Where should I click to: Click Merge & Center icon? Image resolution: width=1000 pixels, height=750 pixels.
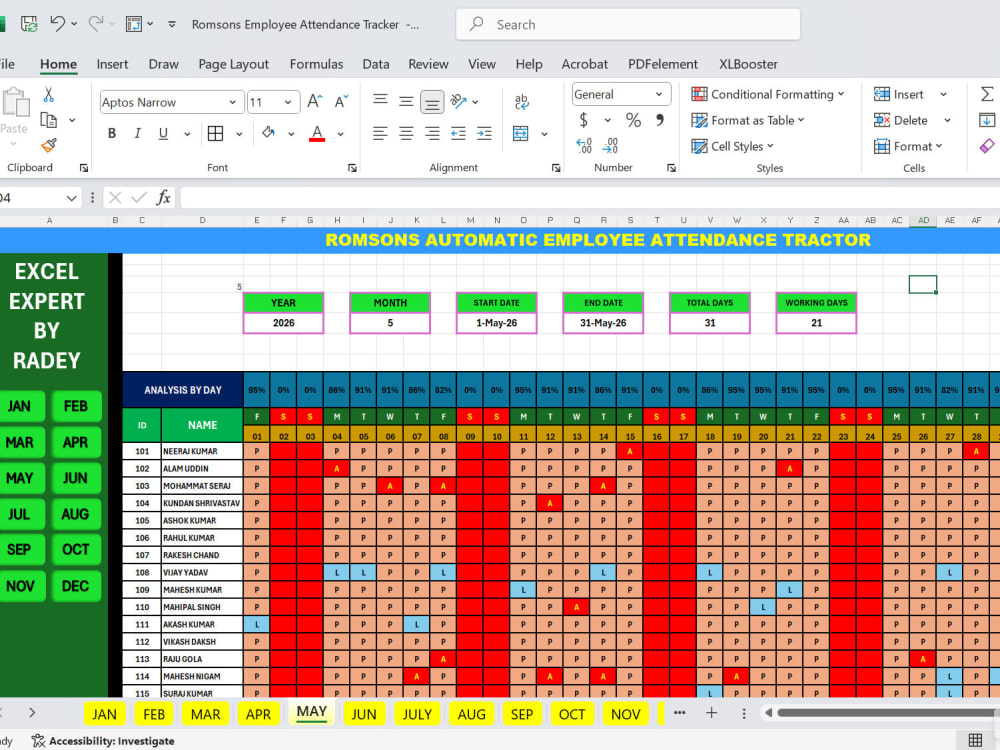click(x=521, y=133)
